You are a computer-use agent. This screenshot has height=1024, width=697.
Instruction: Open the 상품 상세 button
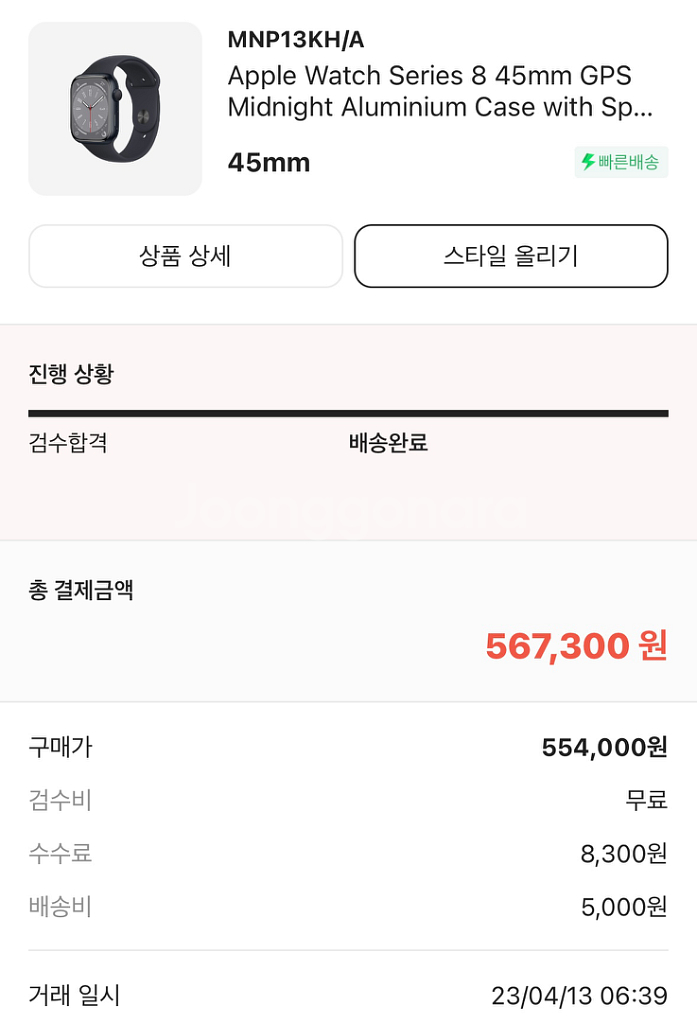(185, 256)
